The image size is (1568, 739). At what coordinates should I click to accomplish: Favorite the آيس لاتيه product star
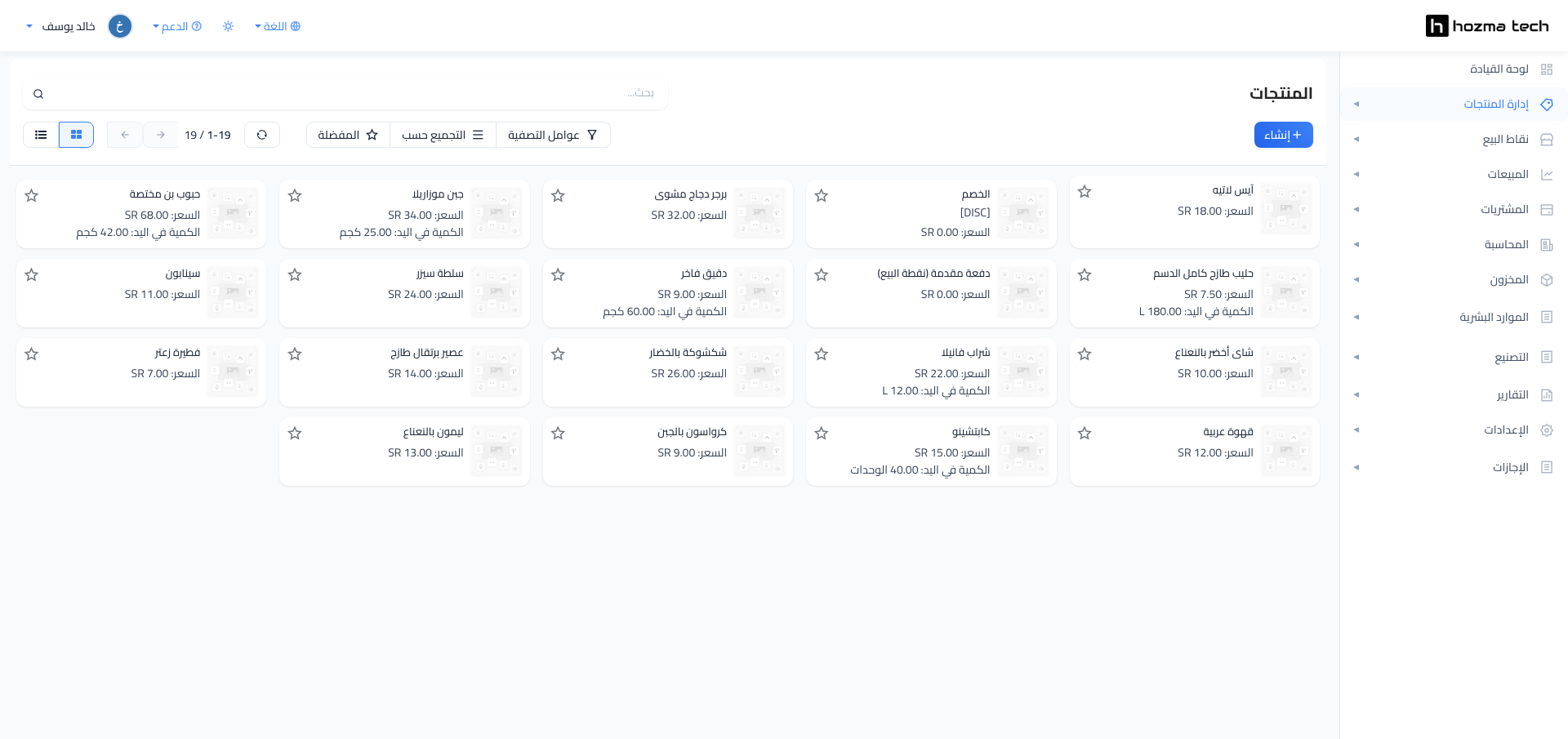pos(1085,192)
